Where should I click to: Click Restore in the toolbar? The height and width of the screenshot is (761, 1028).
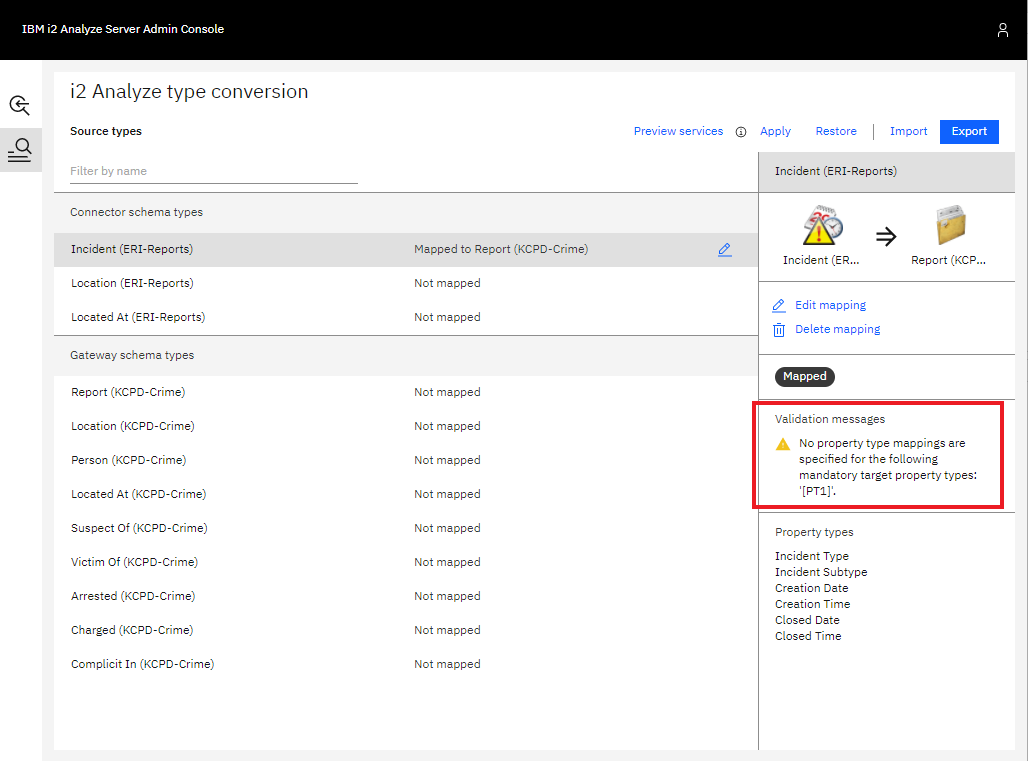(x=835, y=131)
